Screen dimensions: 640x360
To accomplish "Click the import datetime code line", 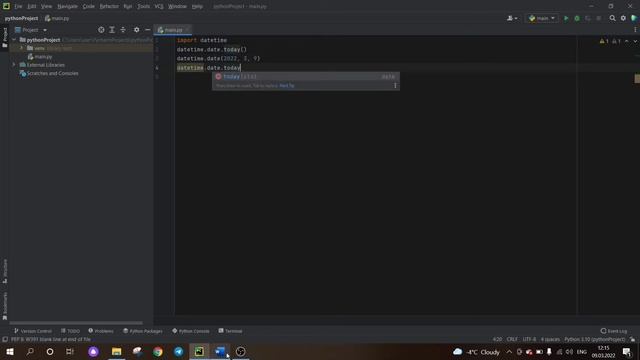I will tap(202, 40).
